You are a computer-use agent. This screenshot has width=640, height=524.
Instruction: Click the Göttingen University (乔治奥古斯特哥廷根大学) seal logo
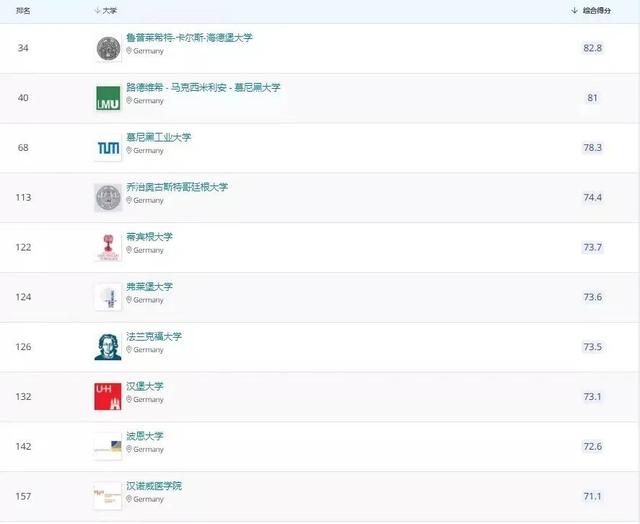tap(107, 197)
